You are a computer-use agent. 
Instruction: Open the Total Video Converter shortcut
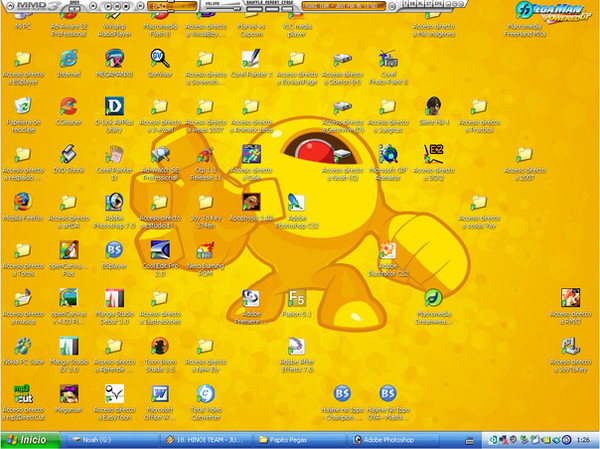(x=206, y=393)
